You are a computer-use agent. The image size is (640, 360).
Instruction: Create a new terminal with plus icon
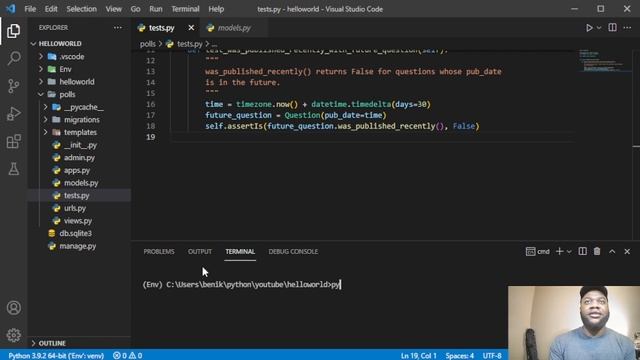pos(559,251)
